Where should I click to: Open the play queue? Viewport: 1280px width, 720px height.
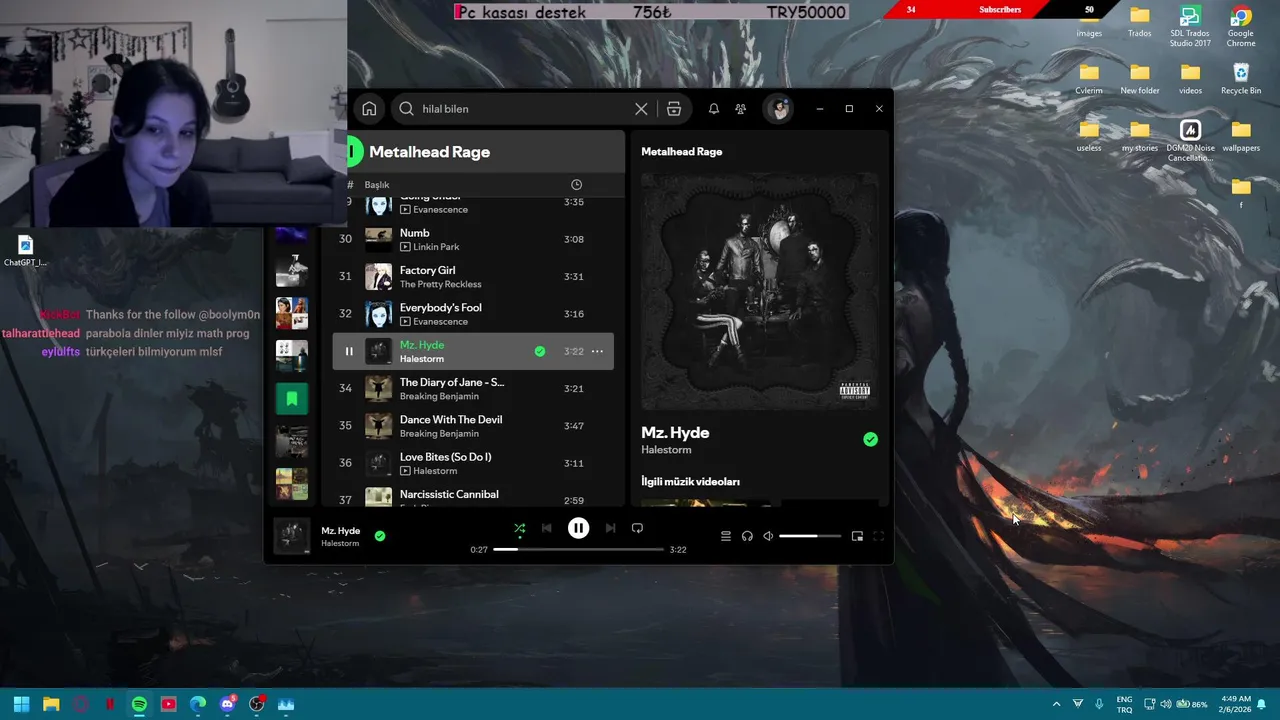[x=726, y=536]
